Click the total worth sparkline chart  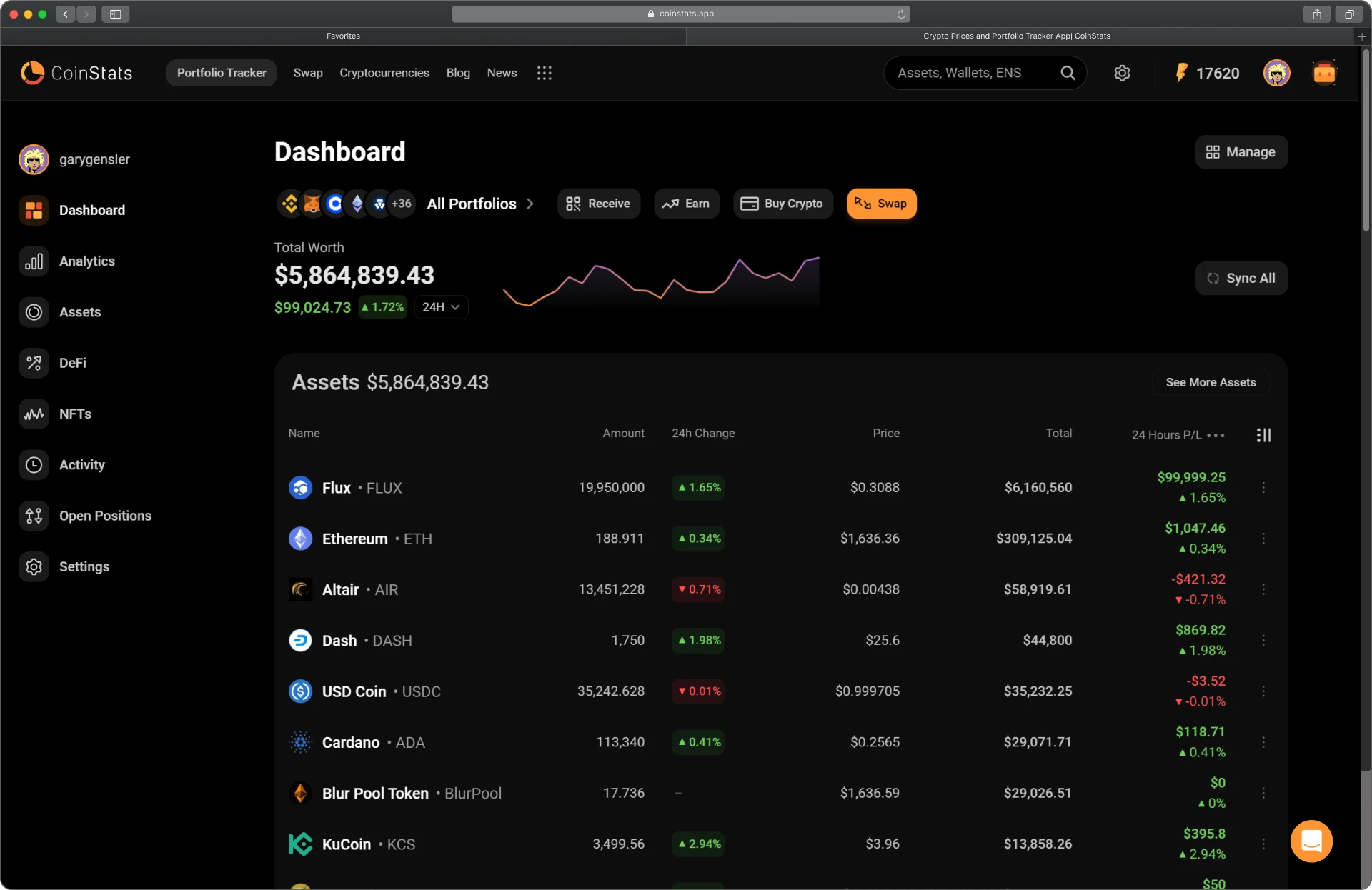661,282
